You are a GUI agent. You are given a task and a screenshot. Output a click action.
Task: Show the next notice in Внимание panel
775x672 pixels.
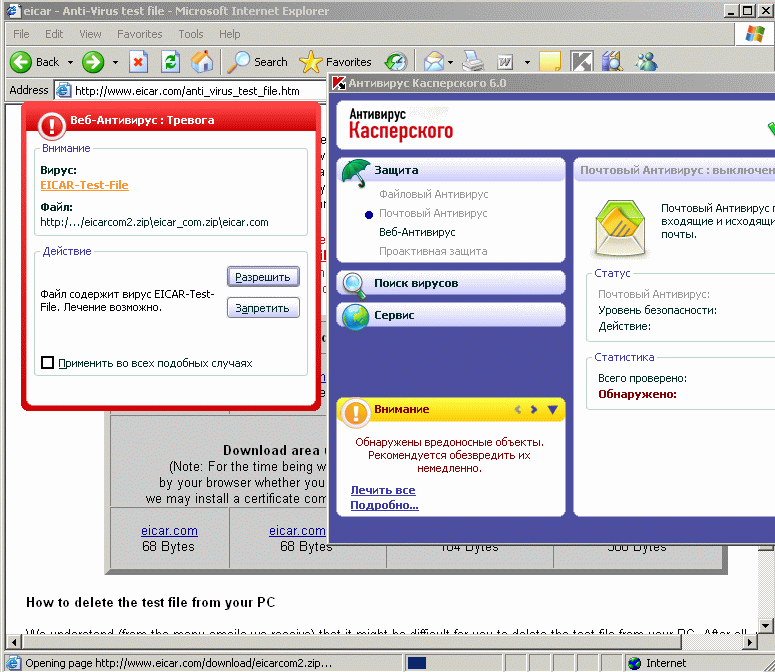[534, 409]
